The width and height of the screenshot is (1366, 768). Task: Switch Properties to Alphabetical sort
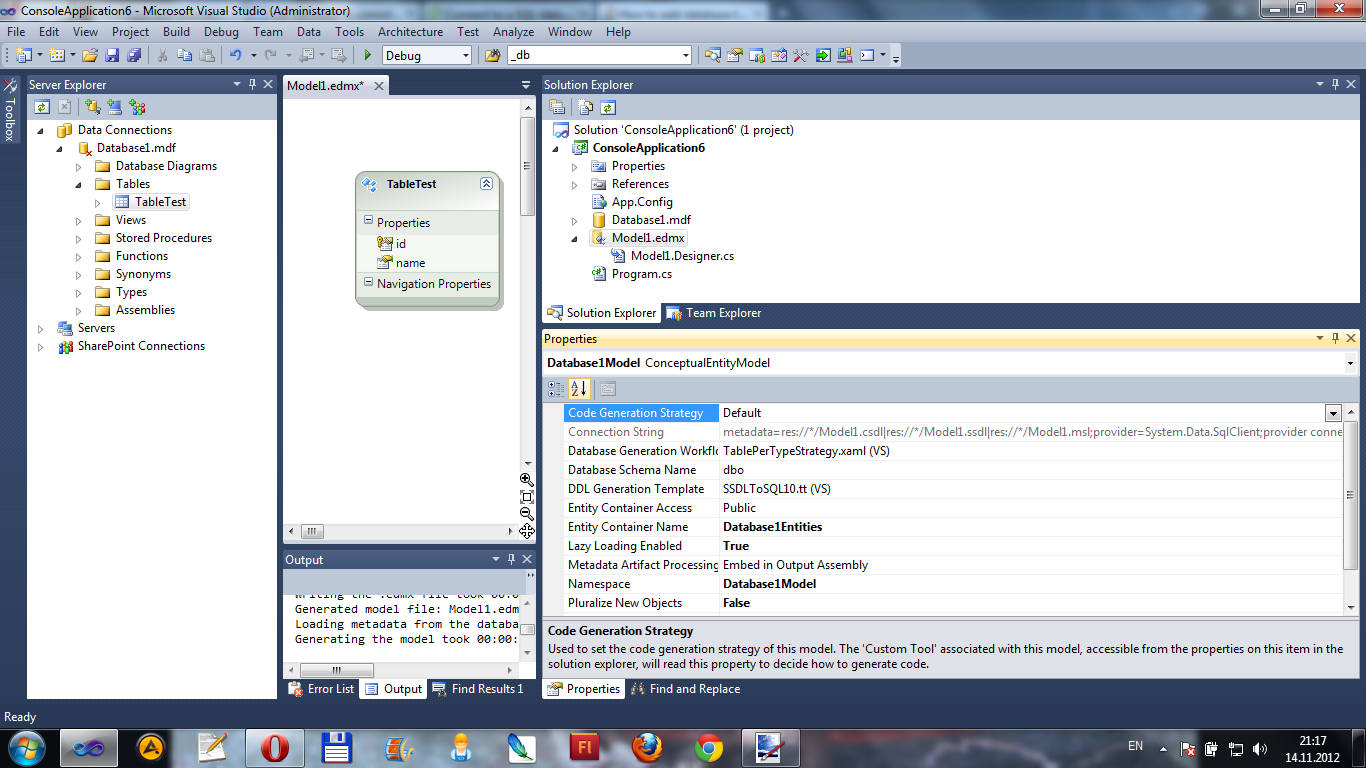pyautogui.click(x=578, y=389)
